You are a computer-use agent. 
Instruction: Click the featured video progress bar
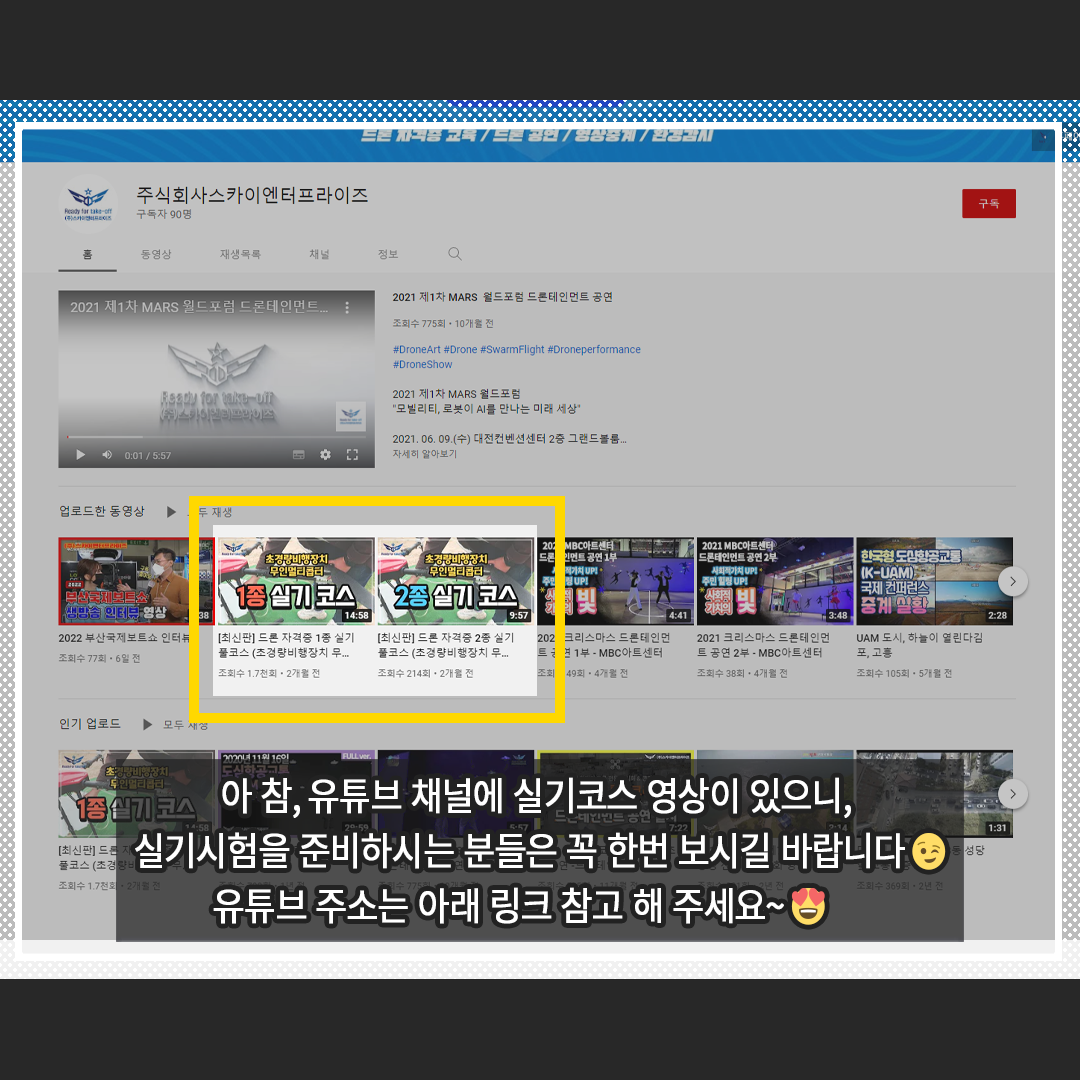click(x=216, y=437)
